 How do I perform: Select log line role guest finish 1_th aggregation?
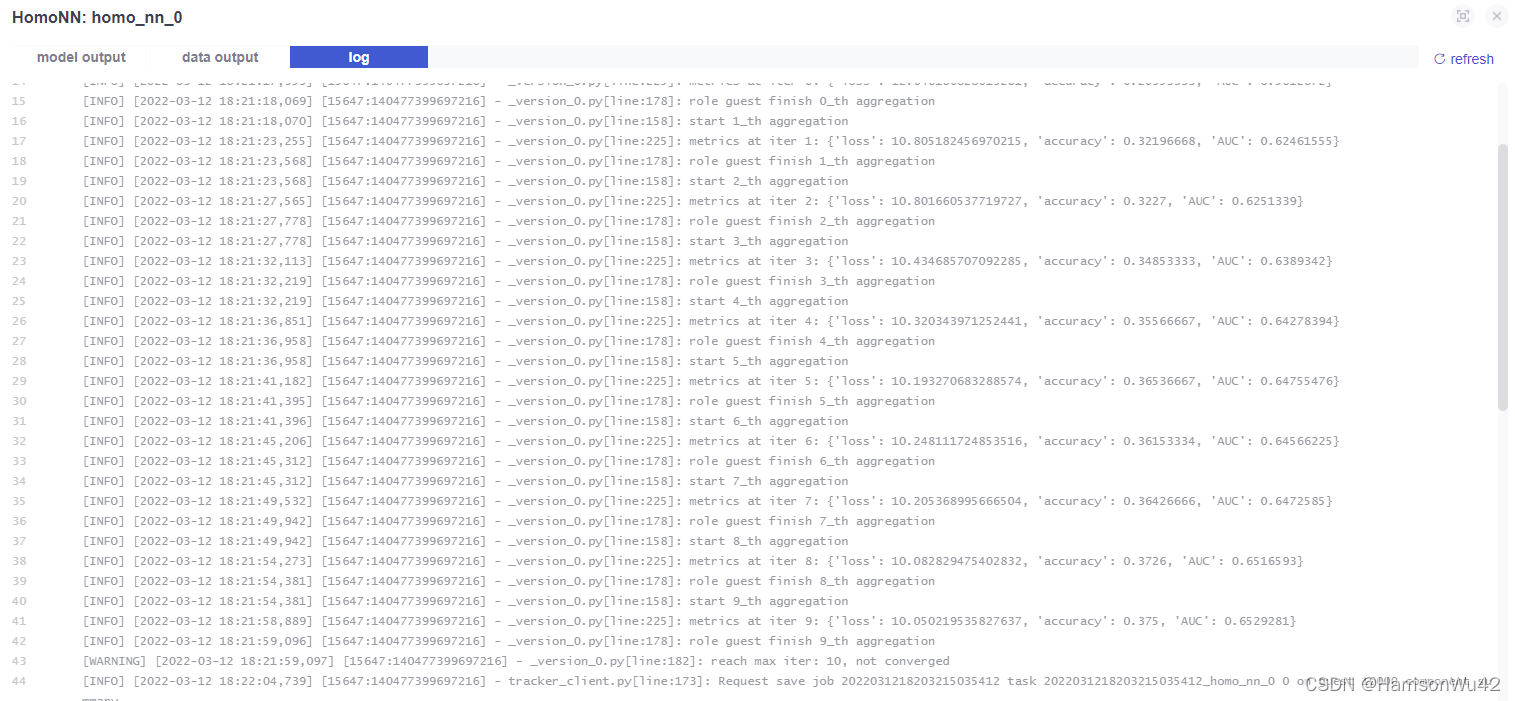pos(509,161)
